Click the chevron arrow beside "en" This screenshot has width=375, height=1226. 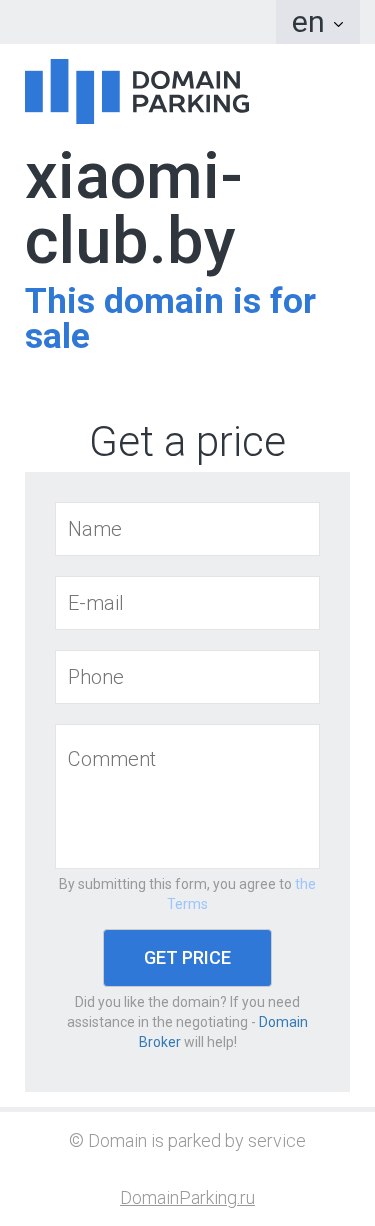coord(338,24)
